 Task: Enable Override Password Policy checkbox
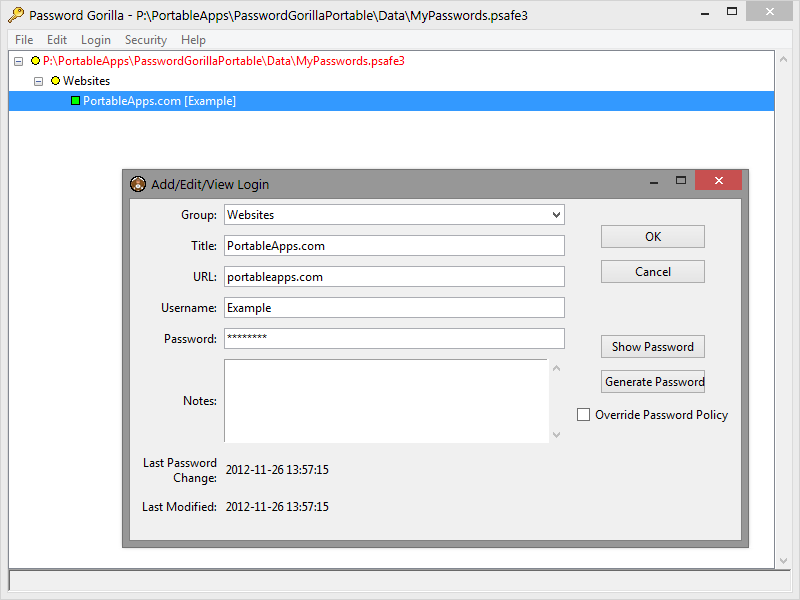click(584, 415)
